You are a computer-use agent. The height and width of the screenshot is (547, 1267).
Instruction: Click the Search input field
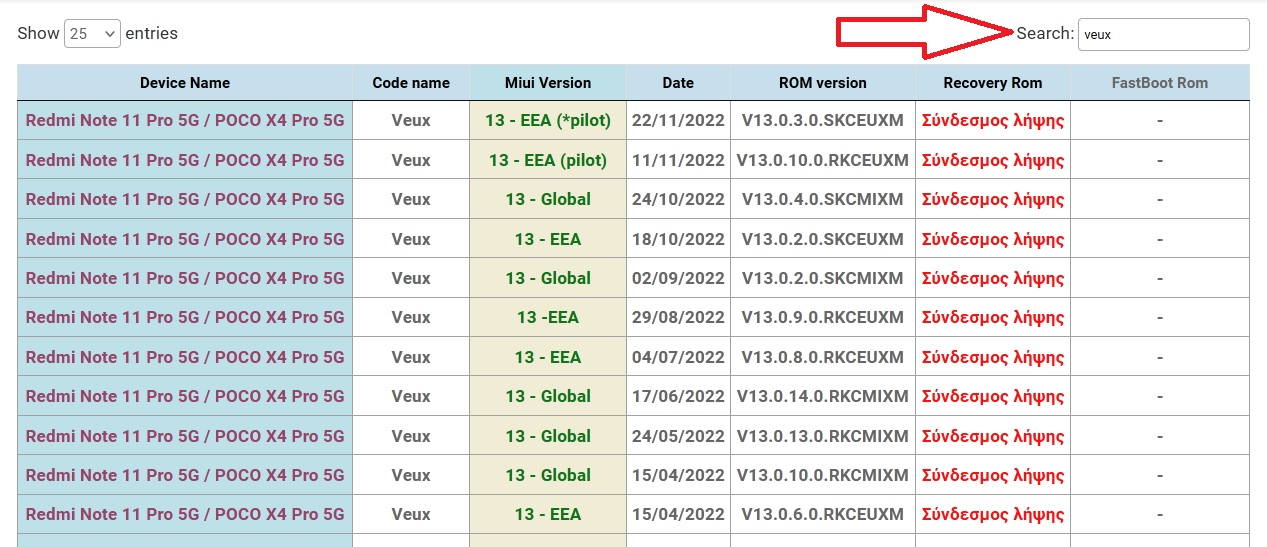[x=1163, y=34]
